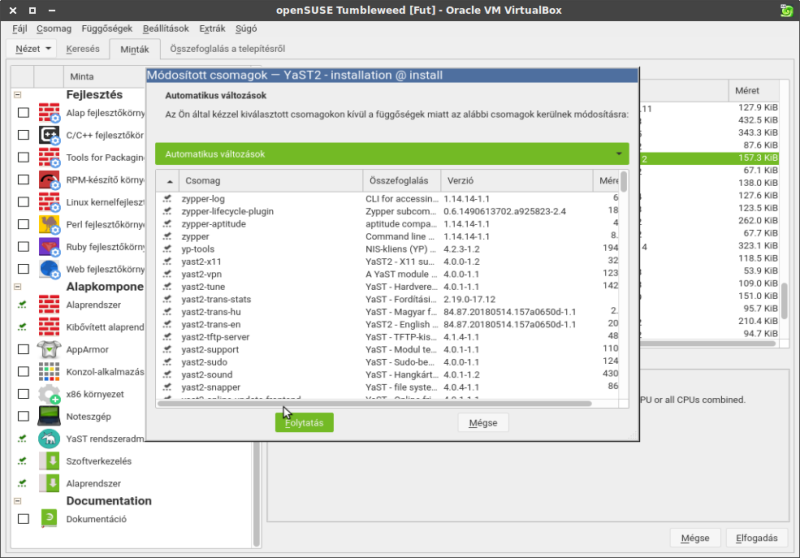Click Mégse button in the main window
This screenshot has height=558, width=800.
695,538
